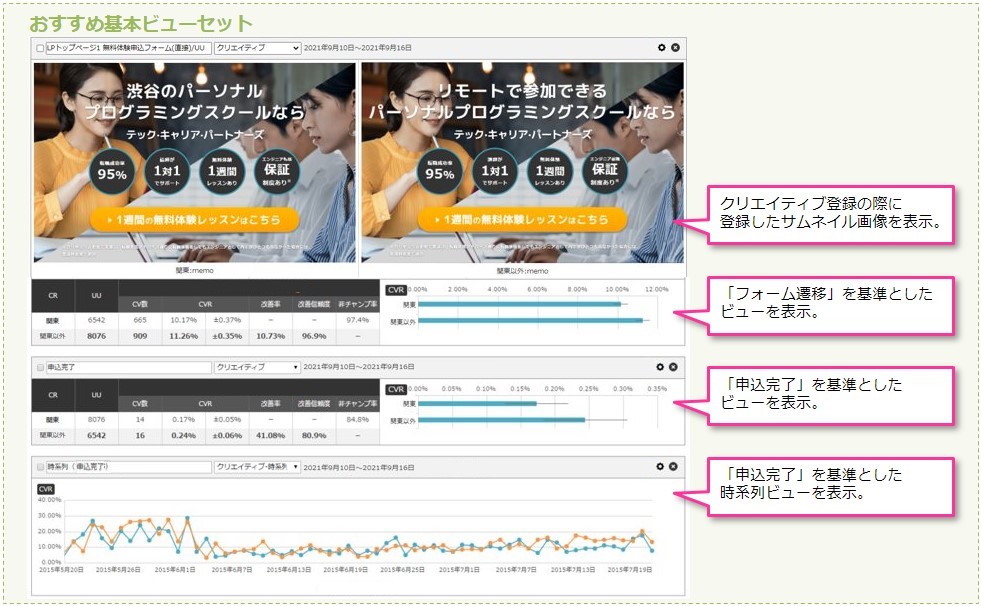Select the リモートで参加できる creative thumbnail

point(522,163)
